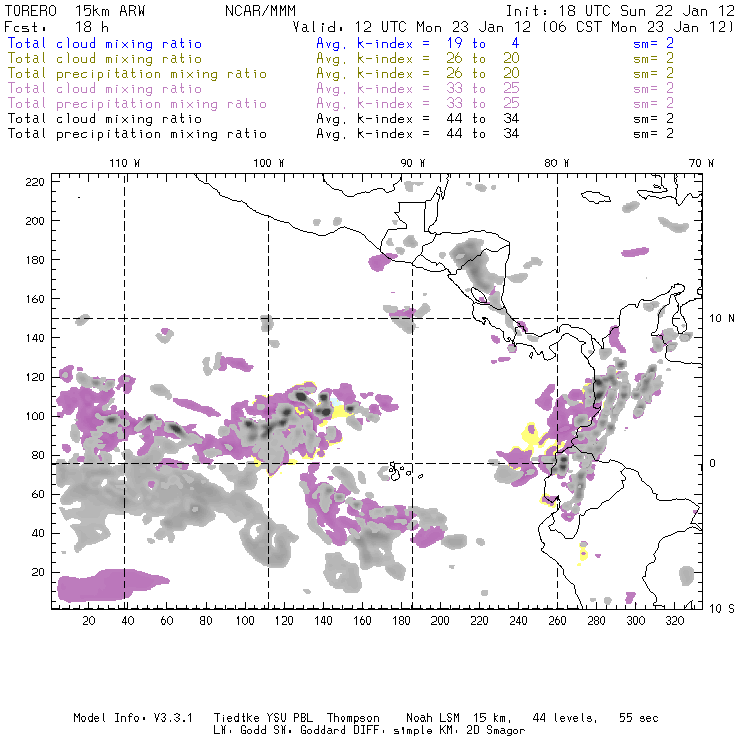Click the "140" value on the vertical axis
This screenshot has height=740, width=740.
pos(35,338)
